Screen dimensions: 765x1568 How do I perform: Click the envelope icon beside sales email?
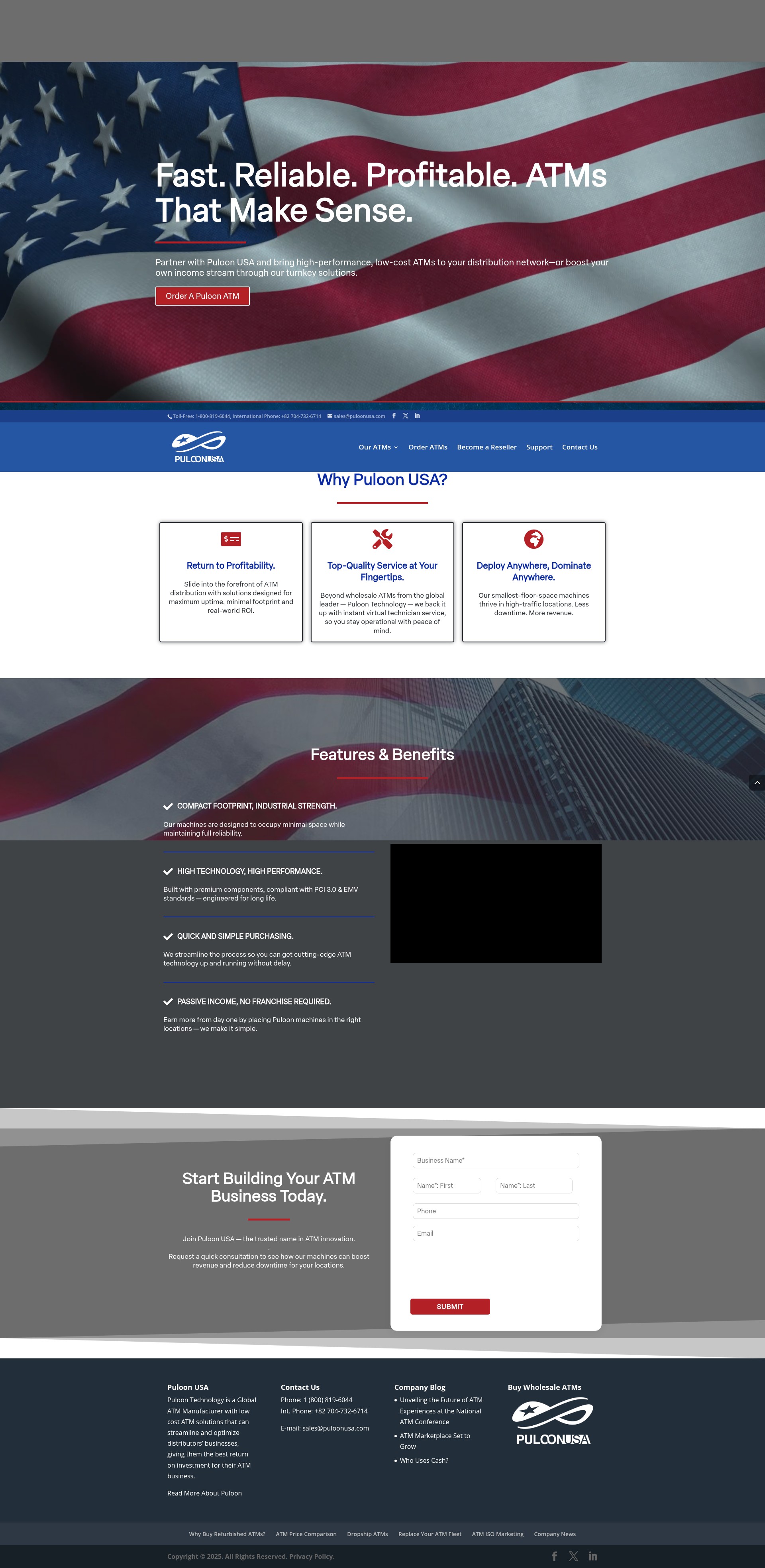coord(330,416)
